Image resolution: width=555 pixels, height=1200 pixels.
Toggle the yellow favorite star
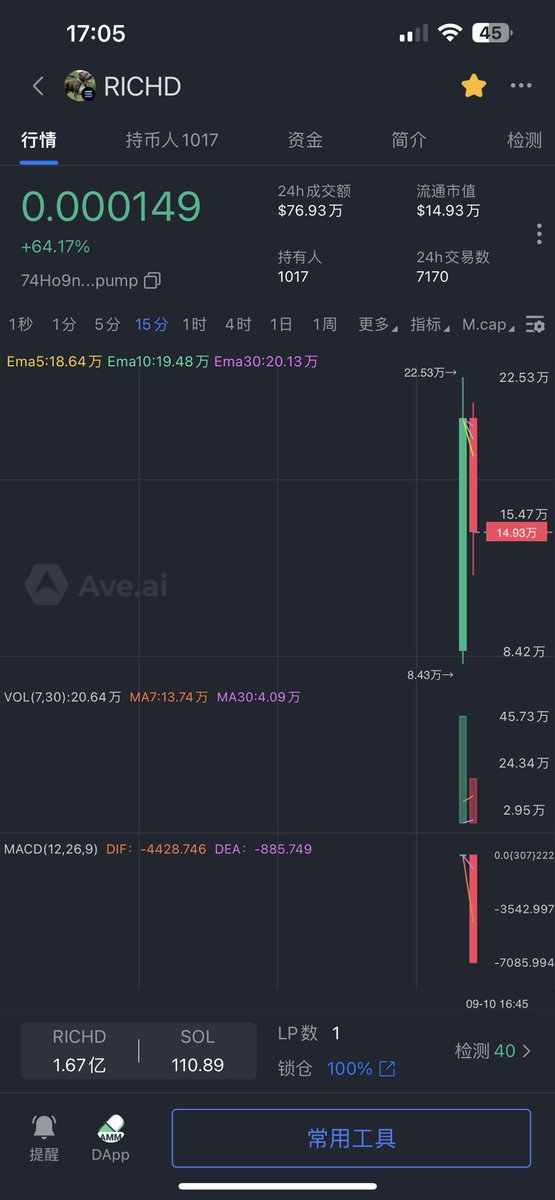[473, 86]
